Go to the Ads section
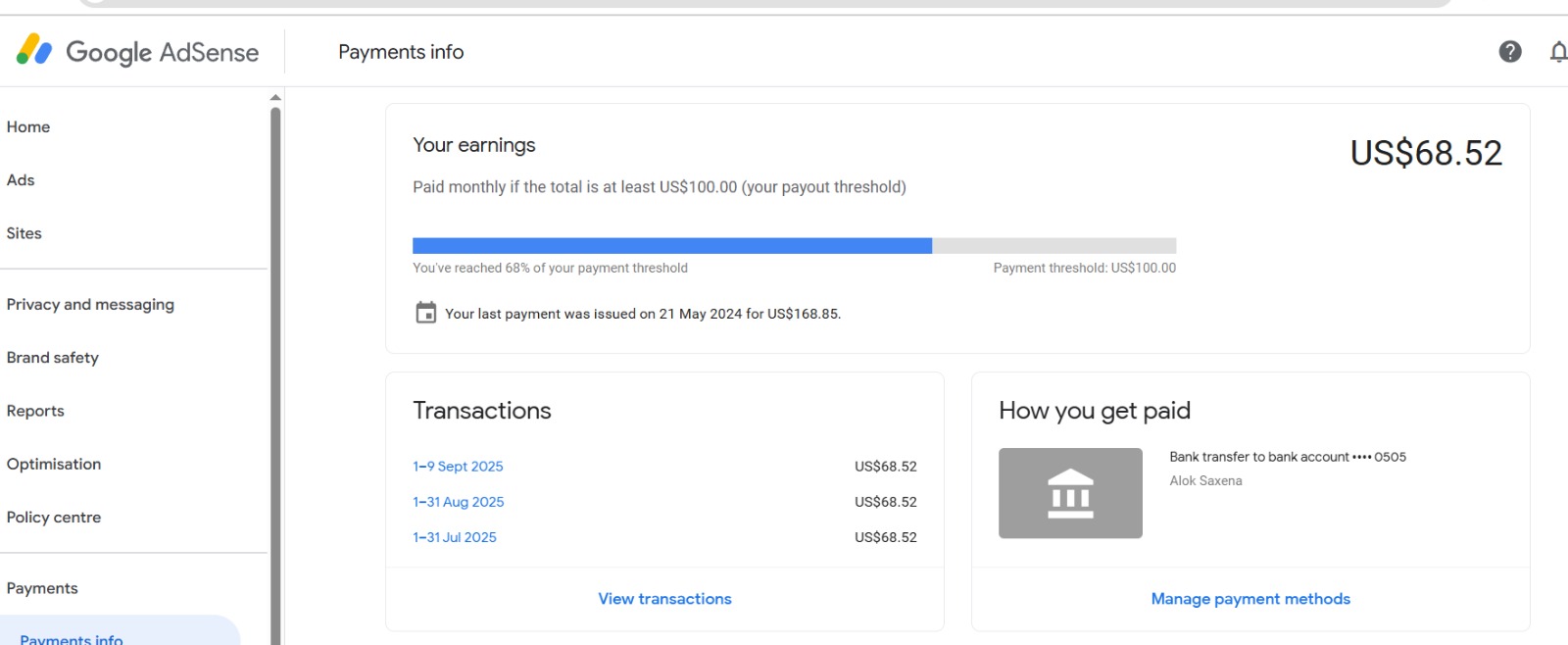Image resolution: width=1568 pixels, height=645 pixels. pyautogui.click(x=21, y=180)
